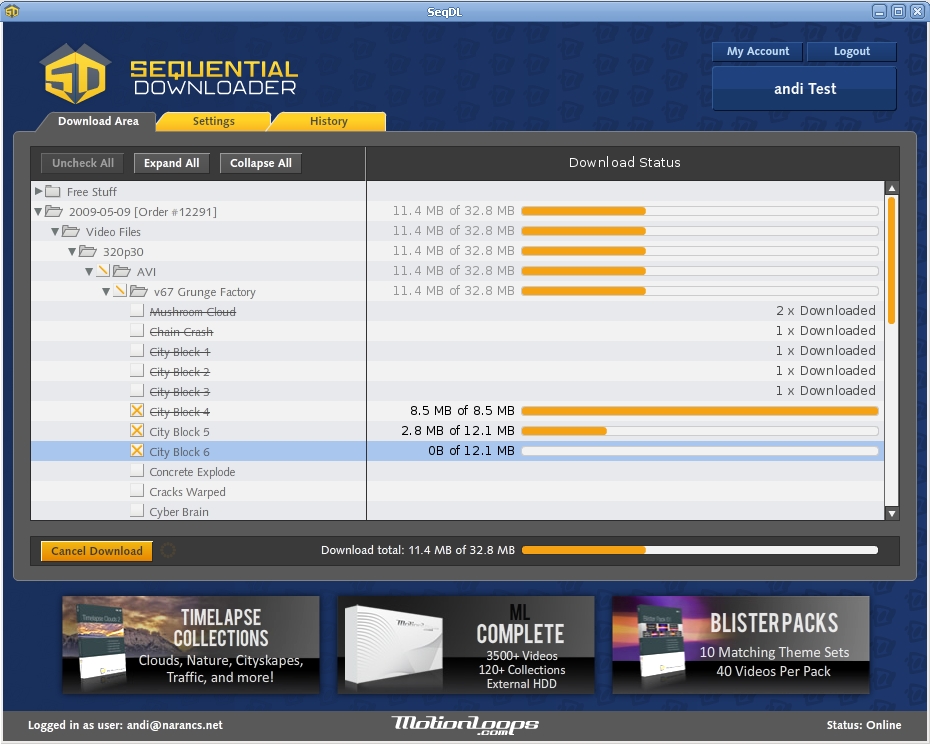Screen dimensions: 930x744
Task: Collapse the v67 Grunge Factory node arrow
Action: pos(106,292)
